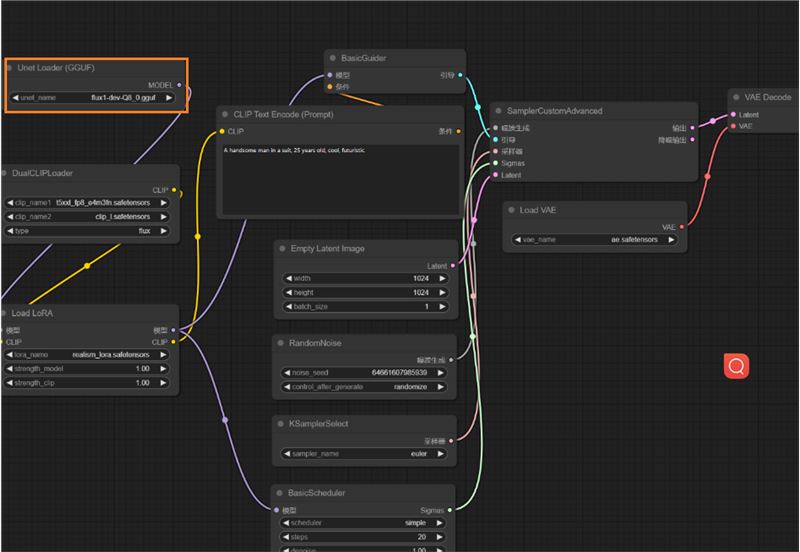
Task: Collapse the BasicScheduler node dot
Action: 280,493
